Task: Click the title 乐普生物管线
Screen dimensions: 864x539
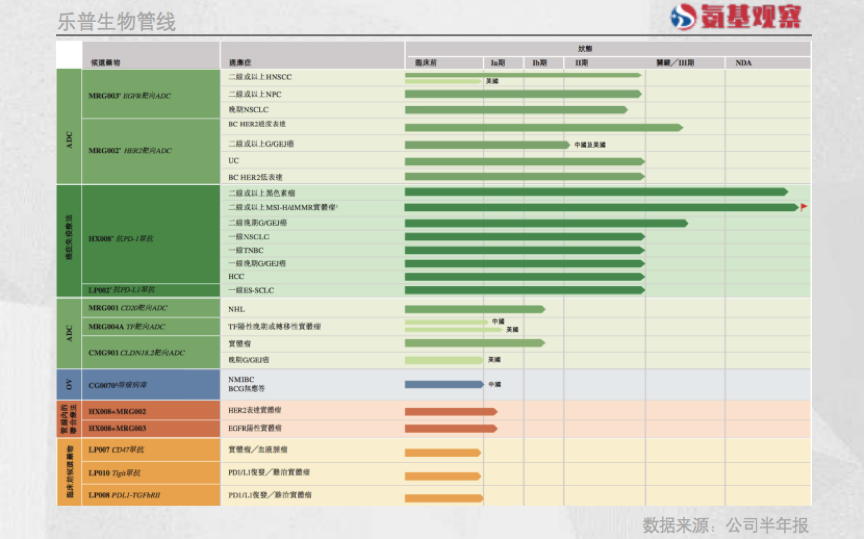Action: click(116, 22)
